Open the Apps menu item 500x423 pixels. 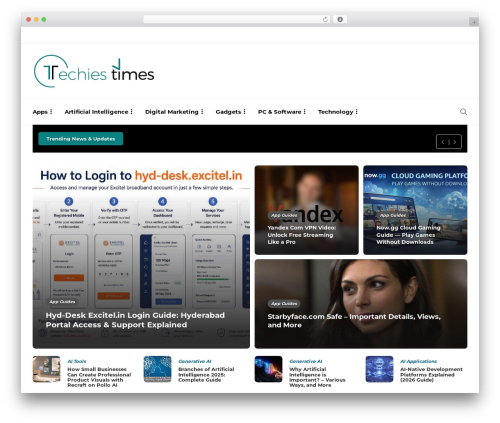pyautogui.click(x=40, y=112)
